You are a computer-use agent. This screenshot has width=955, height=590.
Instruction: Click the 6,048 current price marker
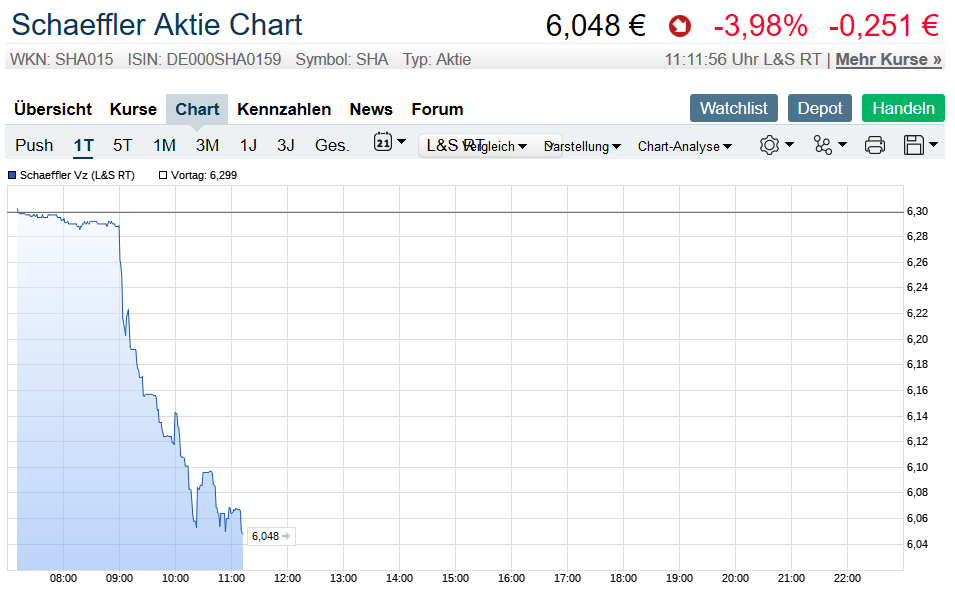coord(266,536)
